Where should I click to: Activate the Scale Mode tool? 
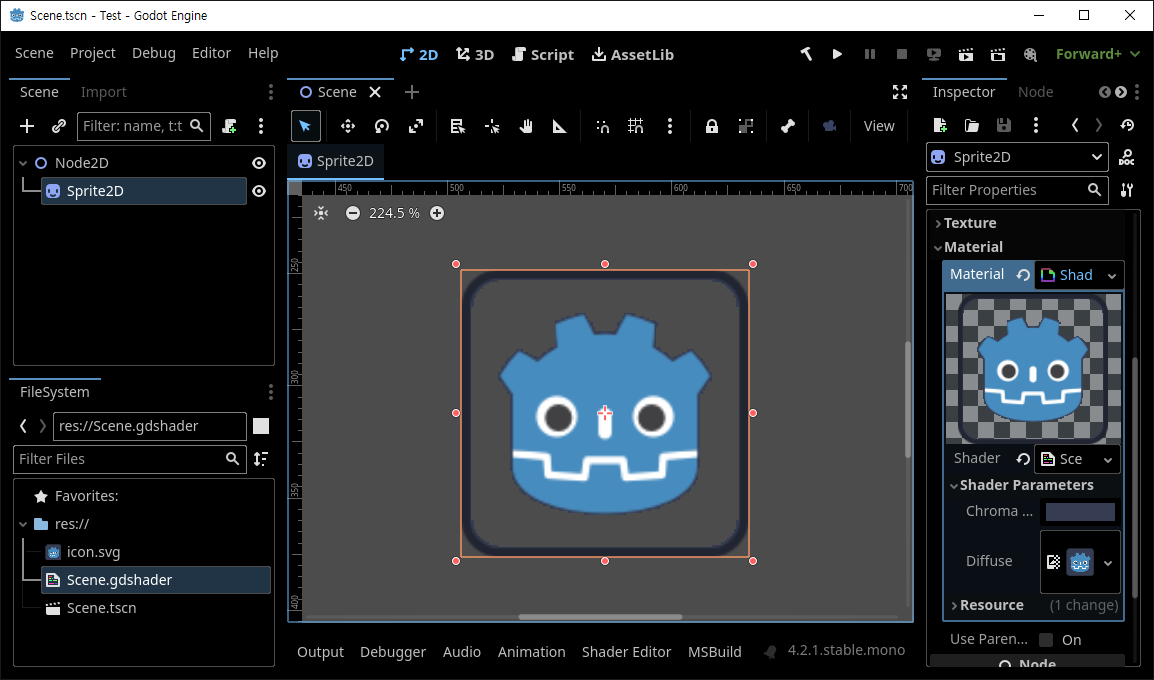click(x=416, y=127)
